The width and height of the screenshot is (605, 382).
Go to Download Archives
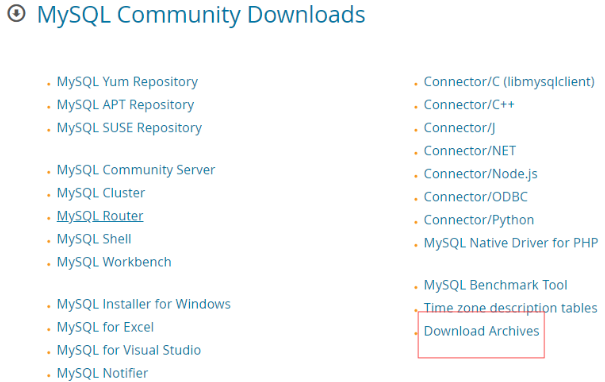click(x=481, y=331)
